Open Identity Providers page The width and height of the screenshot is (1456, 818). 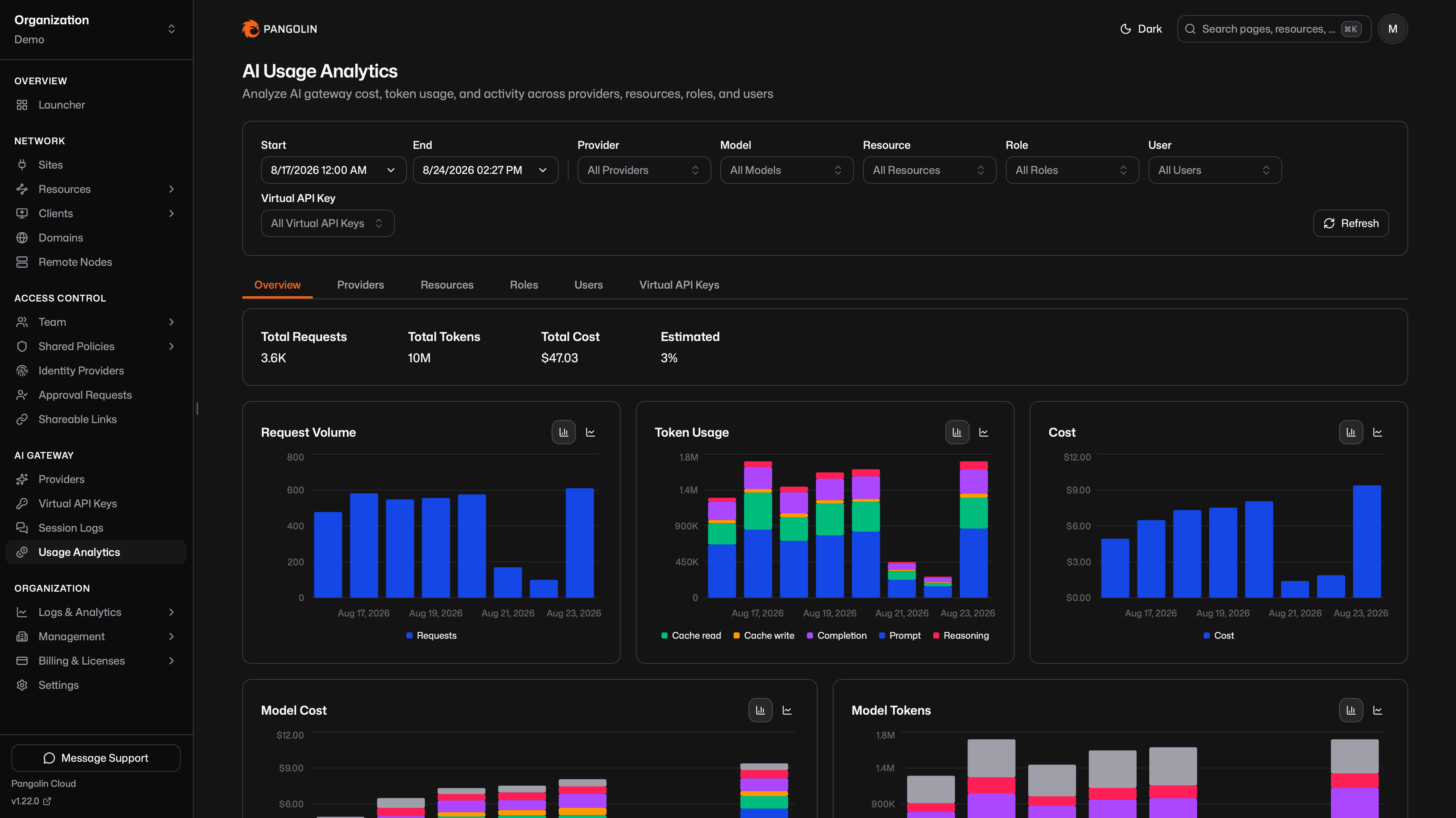pyautogui.click(x=96, y=371)
